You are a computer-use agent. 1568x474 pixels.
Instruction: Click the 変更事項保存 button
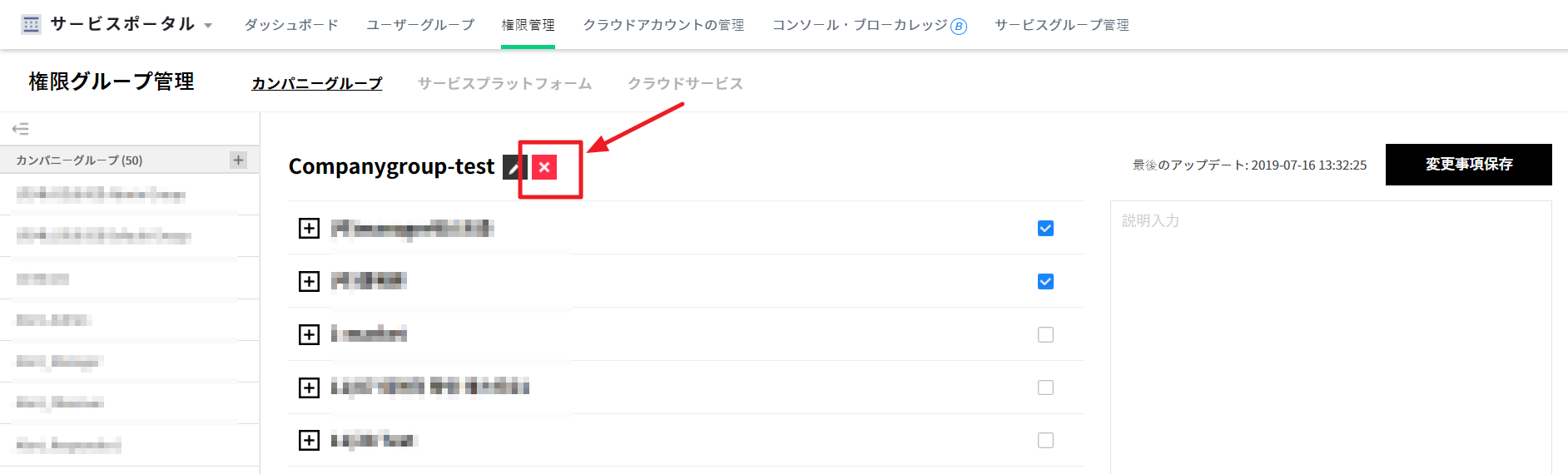pyautogui.click(x=1468, y=165)
